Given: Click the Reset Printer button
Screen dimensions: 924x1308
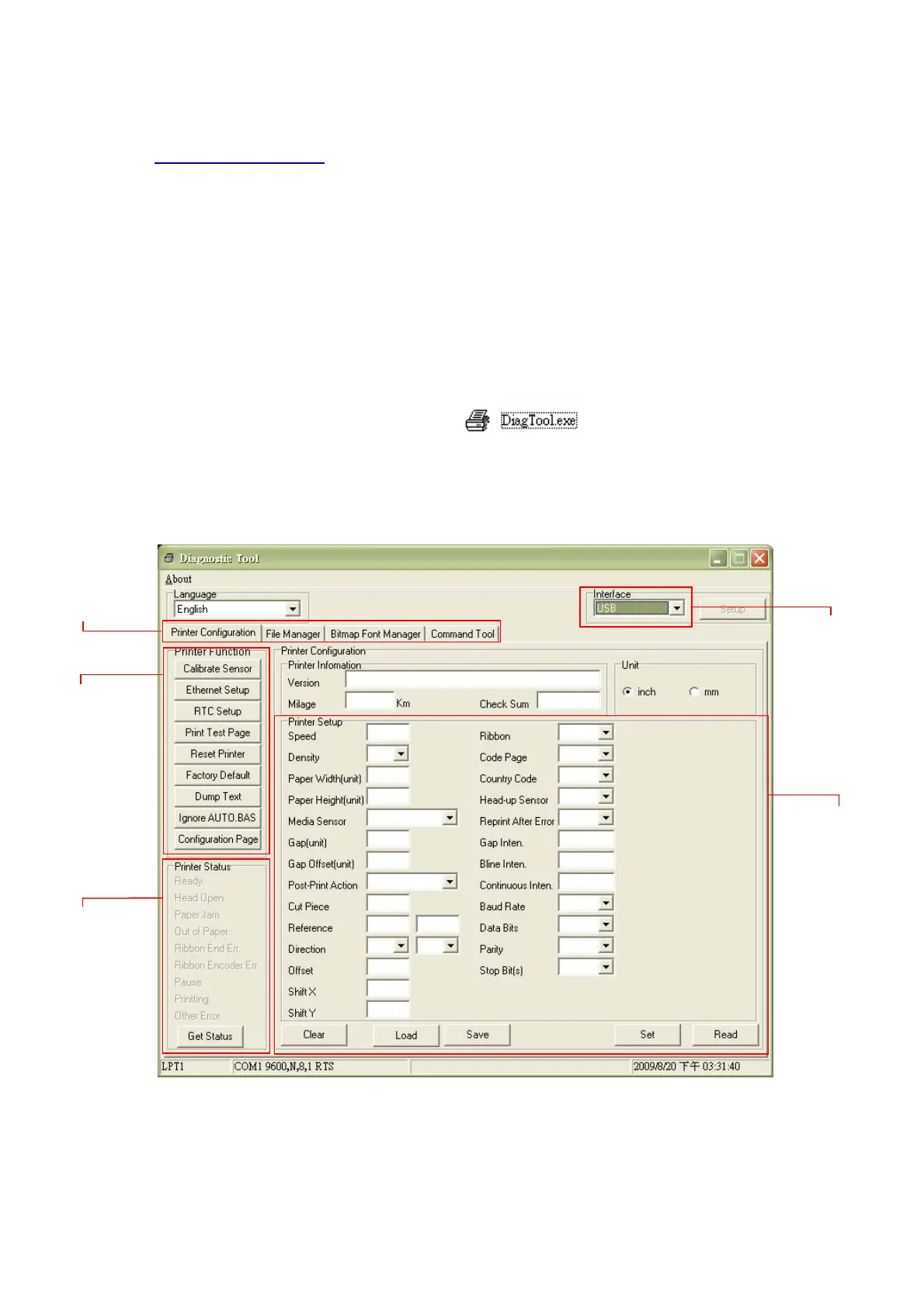Looking at the screenshot, I should (x=217, y=753).
